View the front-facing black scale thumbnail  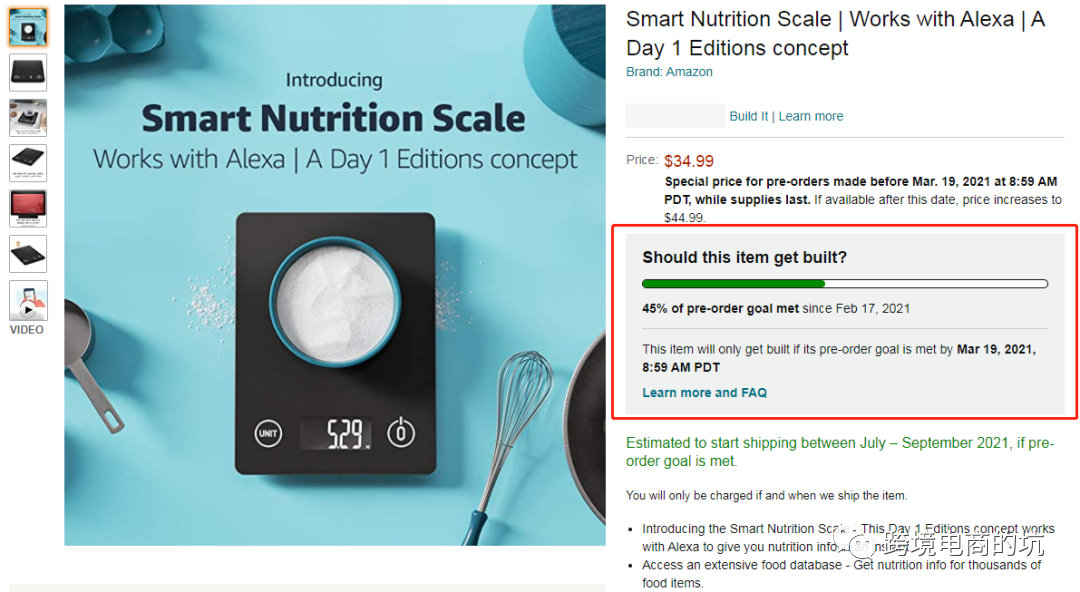point(28,72)
